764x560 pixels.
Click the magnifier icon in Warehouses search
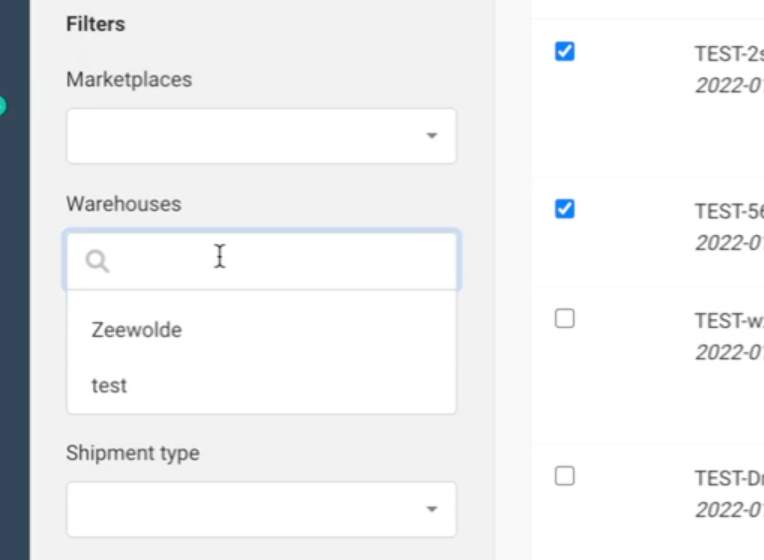tap(97, 262)
